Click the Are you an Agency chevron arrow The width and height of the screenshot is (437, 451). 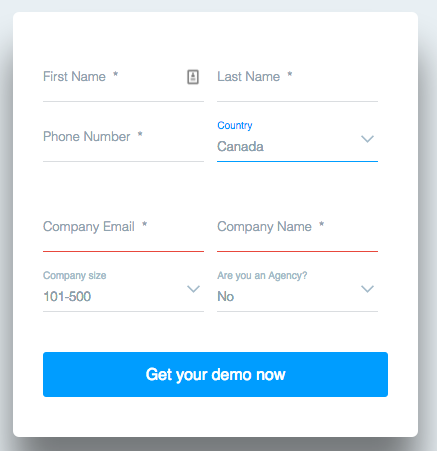point(367,289)
